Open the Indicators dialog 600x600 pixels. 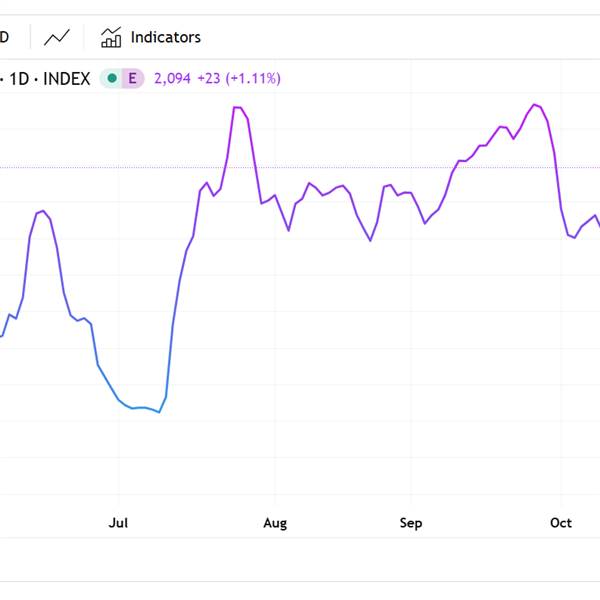click(151, 37)
